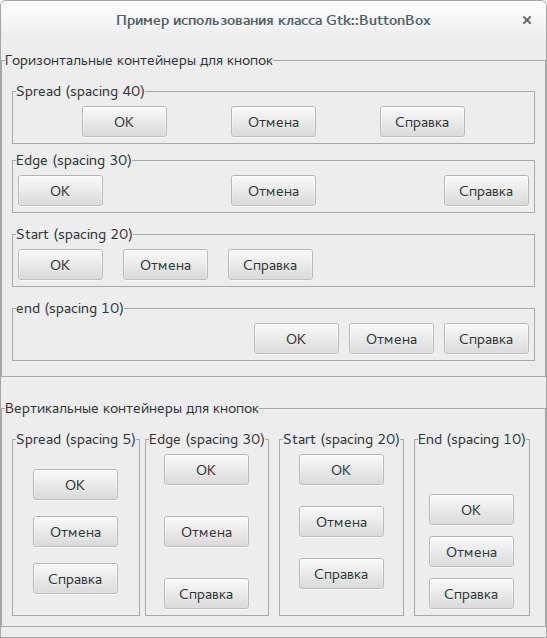Click Справка in vertical Edge (spacing 30) group
Image resolution: width=547 pixels, height=638 pixels.
pyautogui.click(x=206, y=594)
